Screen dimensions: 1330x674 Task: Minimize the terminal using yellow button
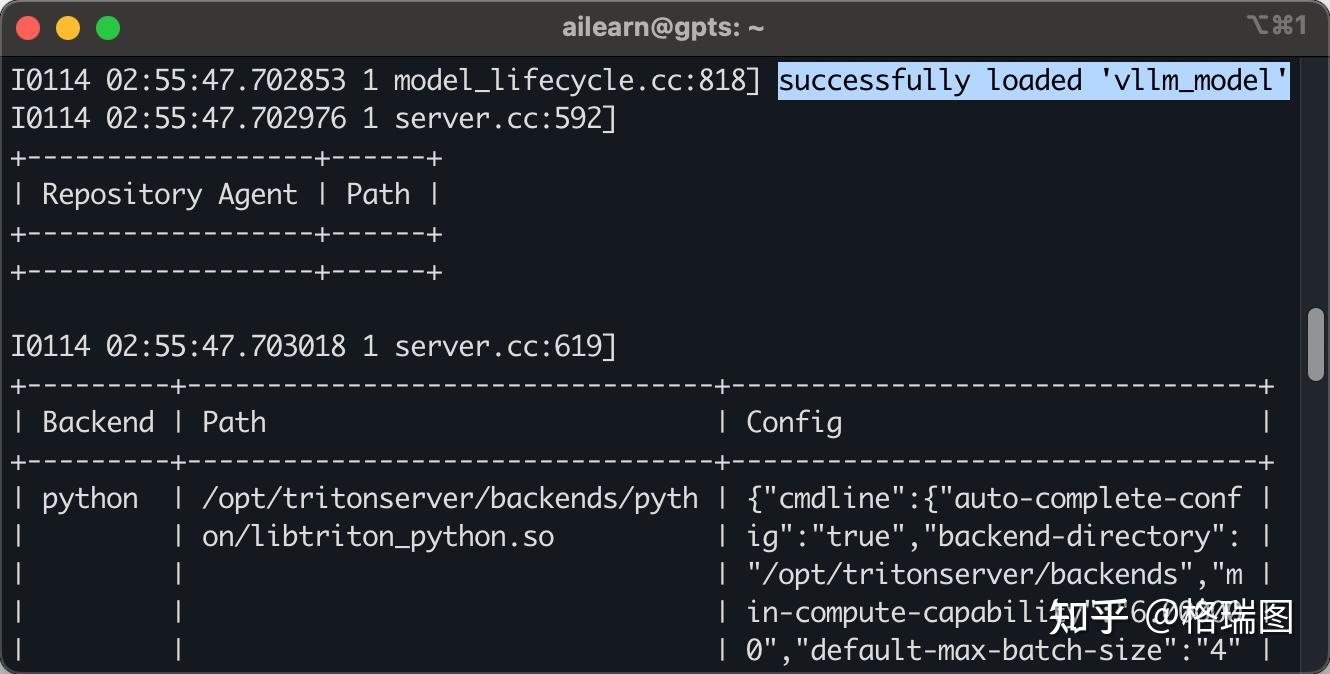click(x=68, y=28)
